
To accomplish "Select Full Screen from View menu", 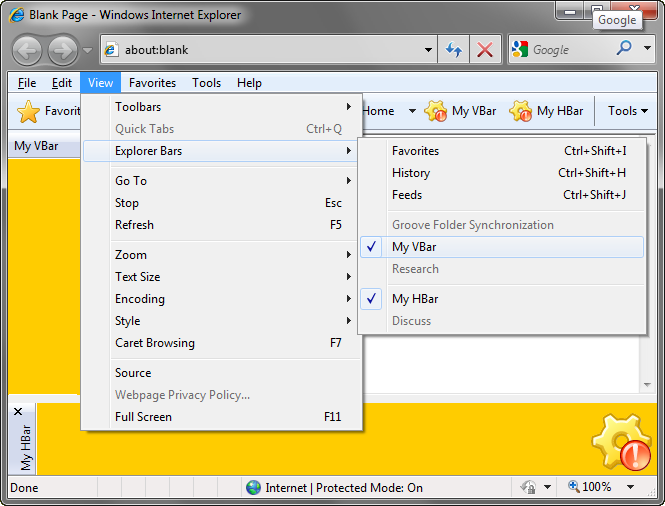I will [143, 417].
